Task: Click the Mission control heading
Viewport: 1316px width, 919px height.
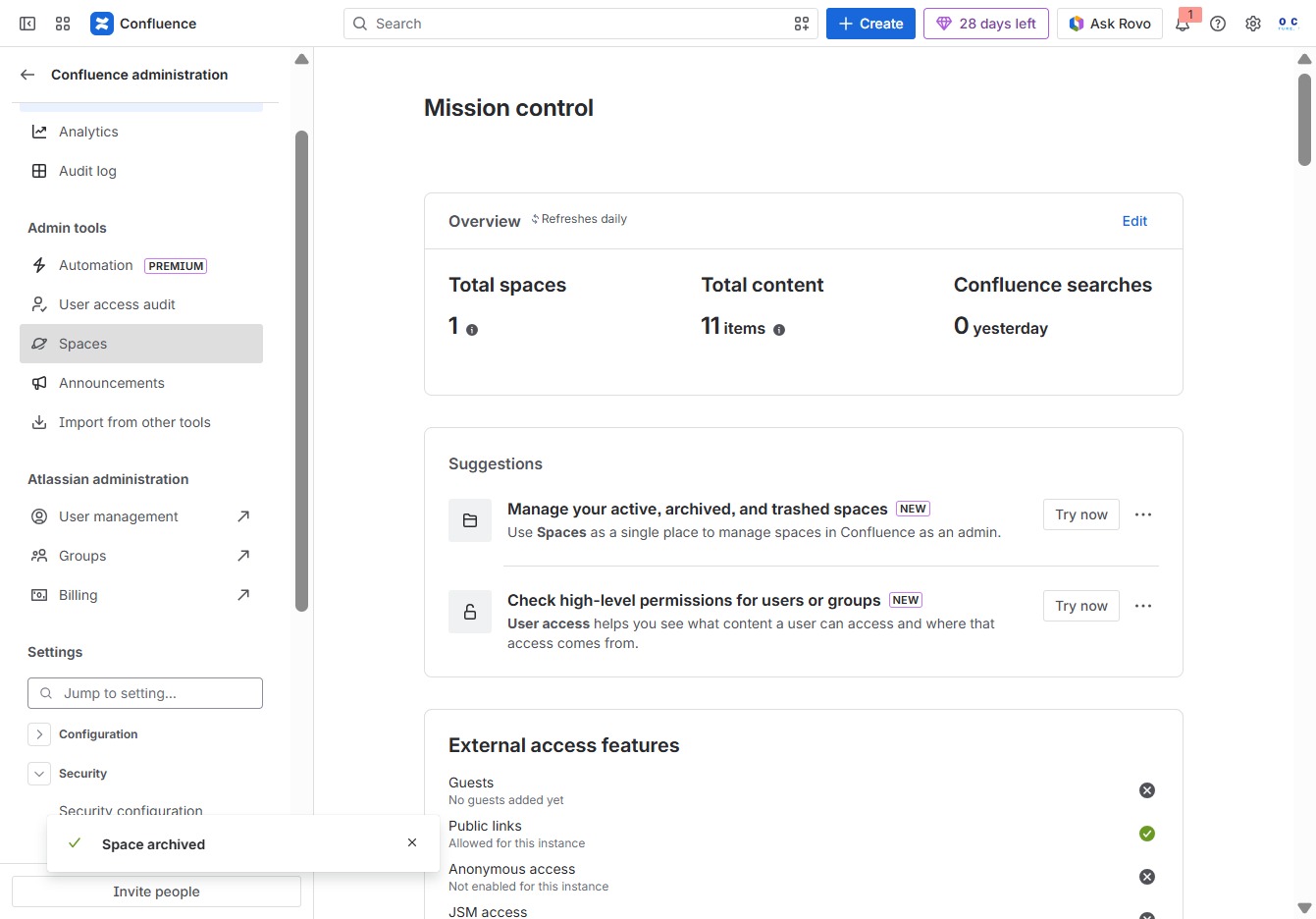Action: pos(508,108)
